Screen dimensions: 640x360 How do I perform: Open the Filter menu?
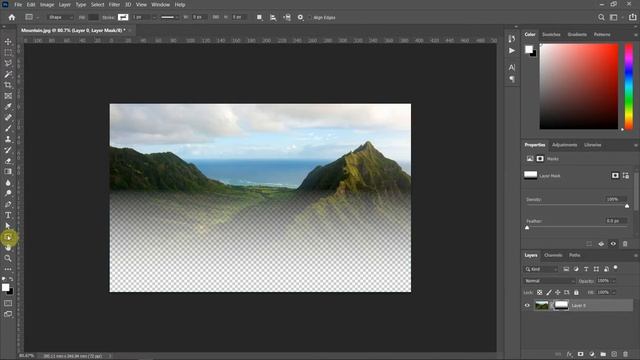(x=114, y=4)
